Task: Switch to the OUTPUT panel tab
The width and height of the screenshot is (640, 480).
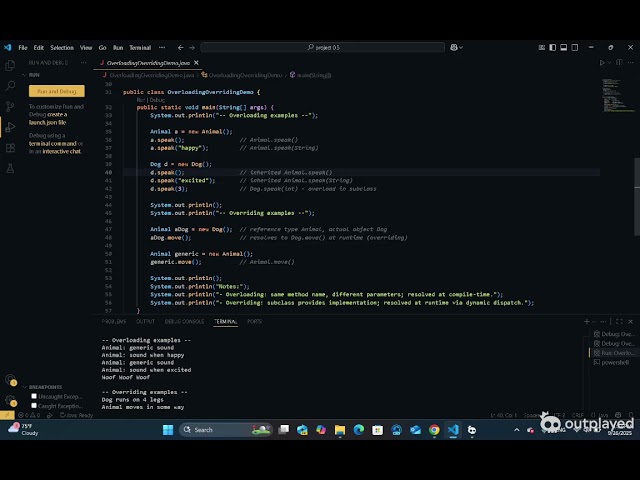Action: tap(145, 322)
